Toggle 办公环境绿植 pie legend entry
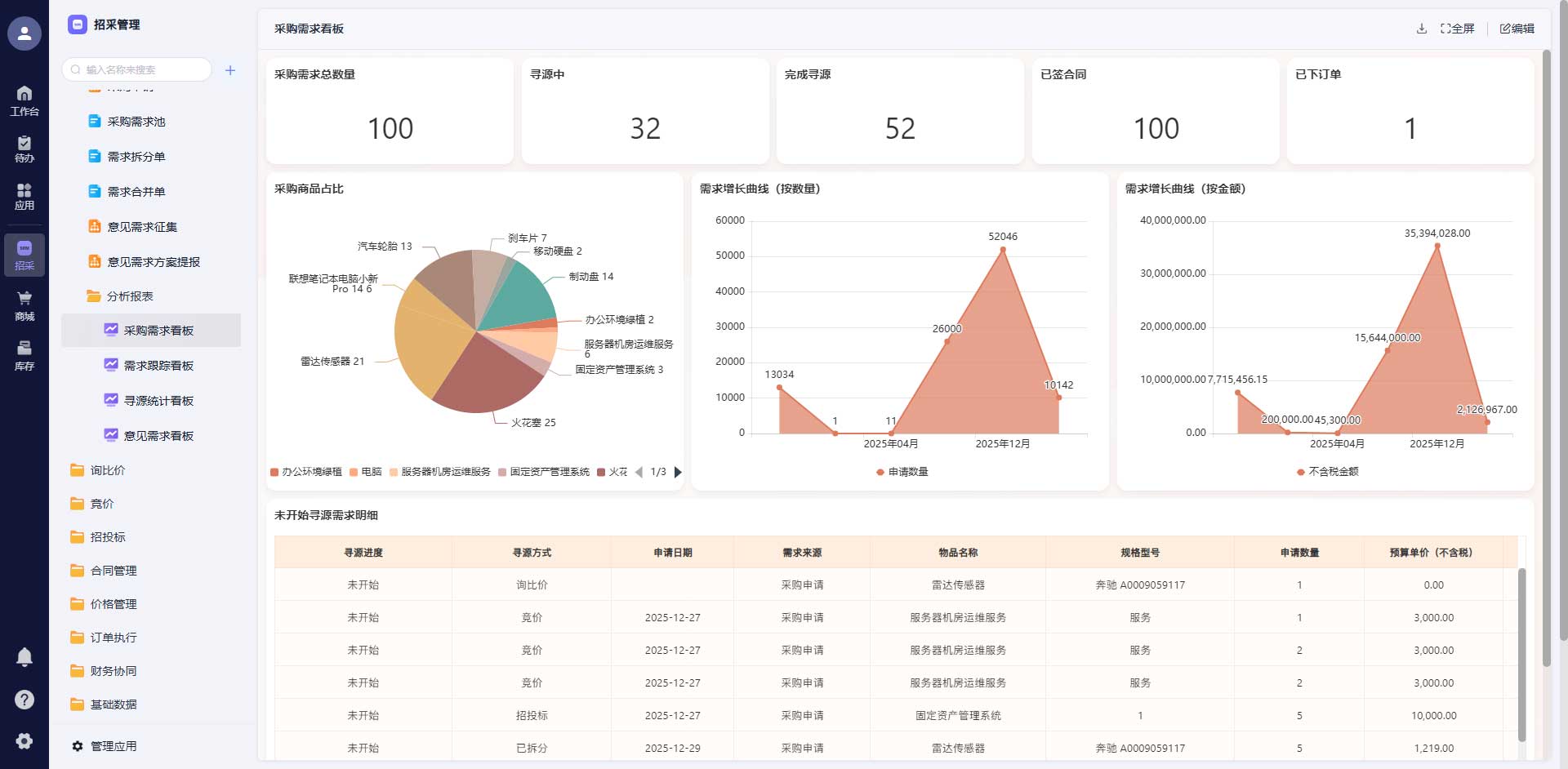 pos(306,472)
